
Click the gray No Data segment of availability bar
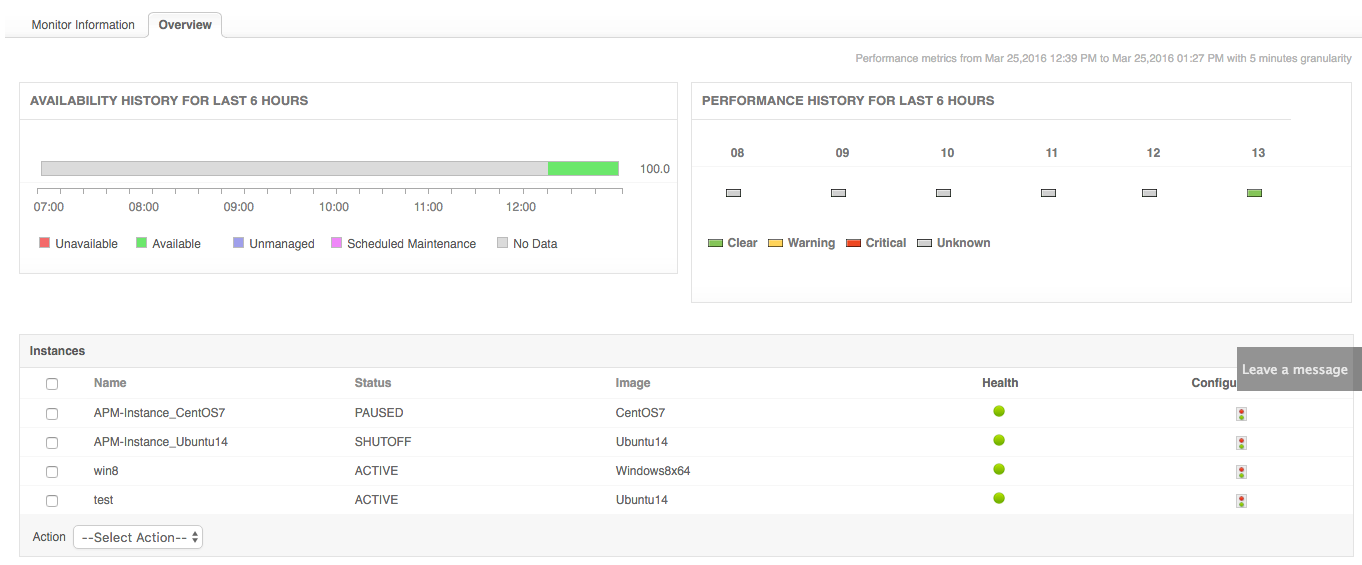[x=295, y=169]
